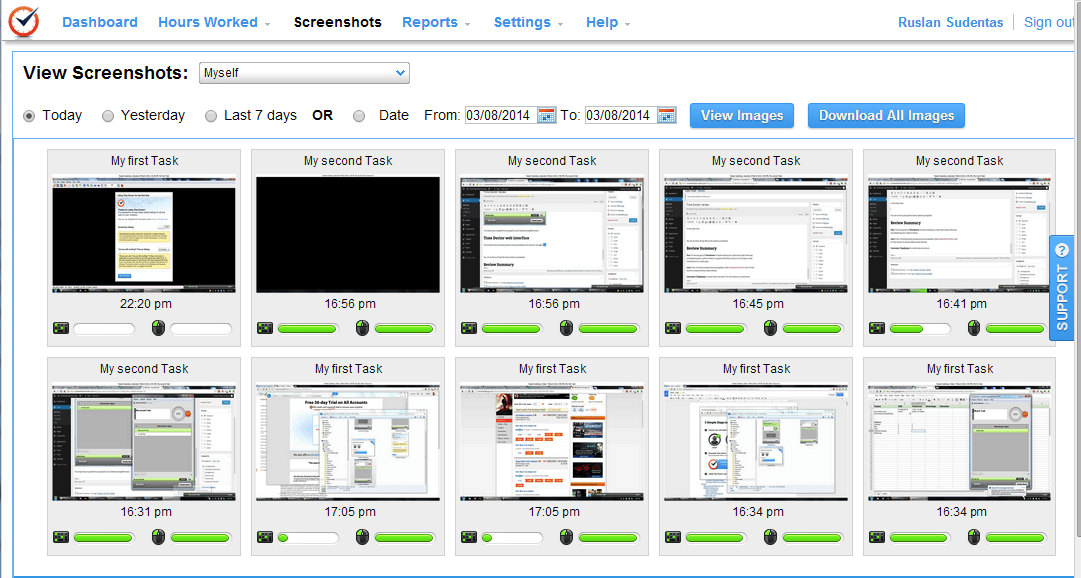
Task: Select the Today radio button
Action: pyautogui.click(x=30, y=115)
